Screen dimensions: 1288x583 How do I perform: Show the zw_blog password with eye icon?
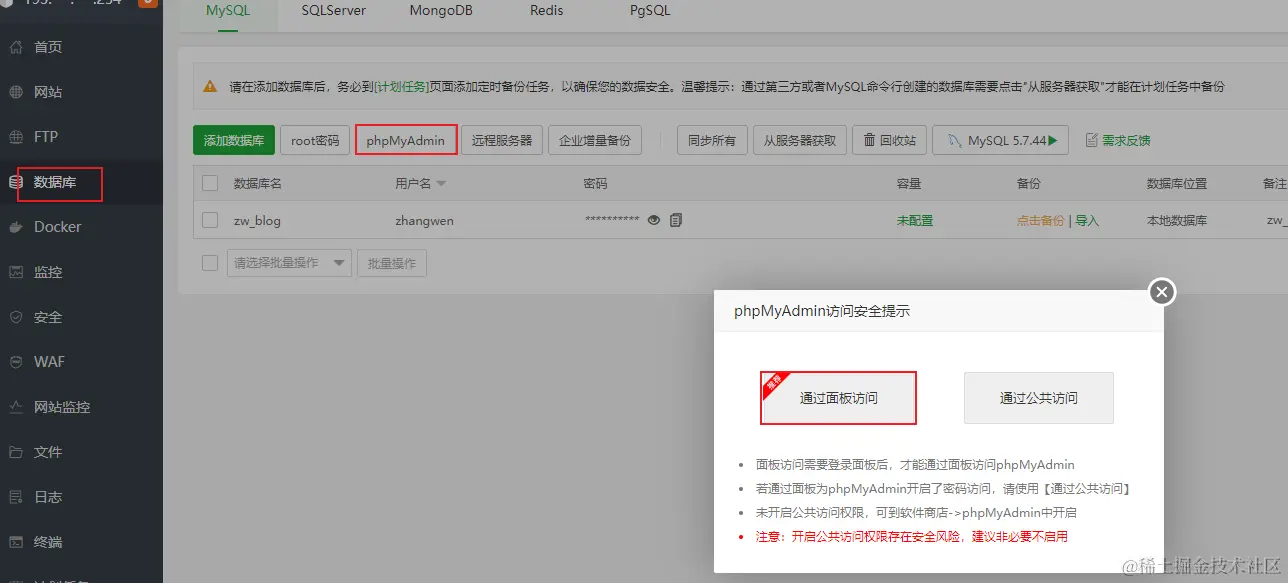click(654, 220)
